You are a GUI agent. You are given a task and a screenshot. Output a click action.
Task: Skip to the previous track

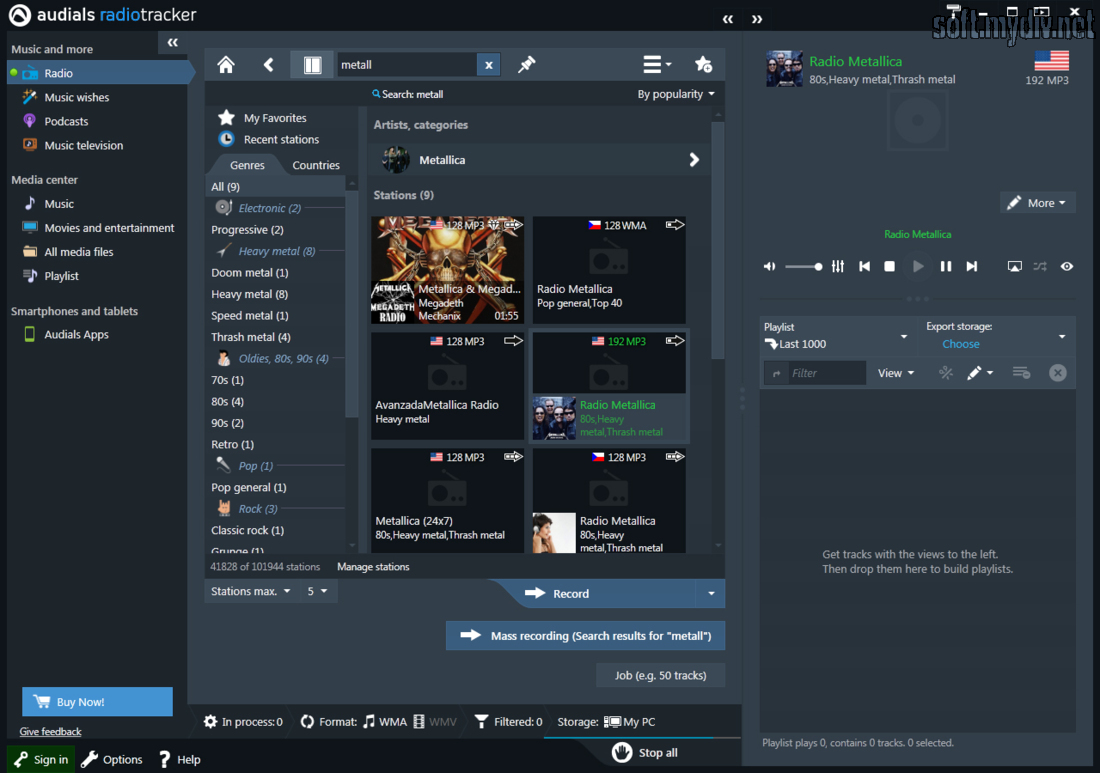[x=864, y=267]
